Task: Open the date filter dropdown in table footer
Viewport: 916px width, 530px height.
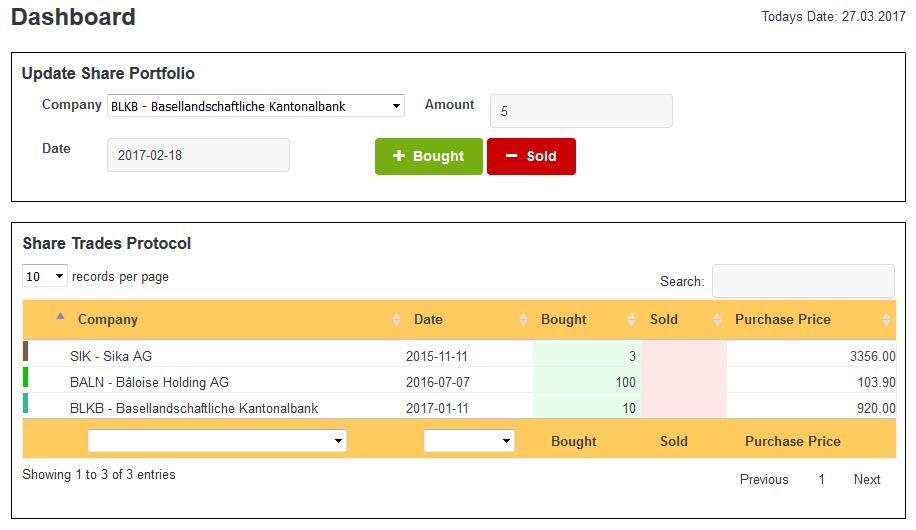Action: 469,441
